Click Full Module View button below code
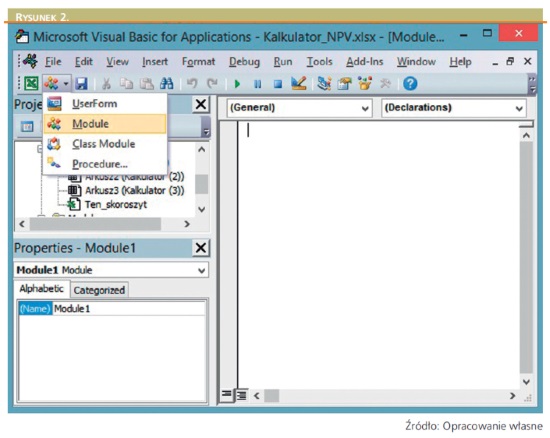The image size is (550, 438). [242, 395]
